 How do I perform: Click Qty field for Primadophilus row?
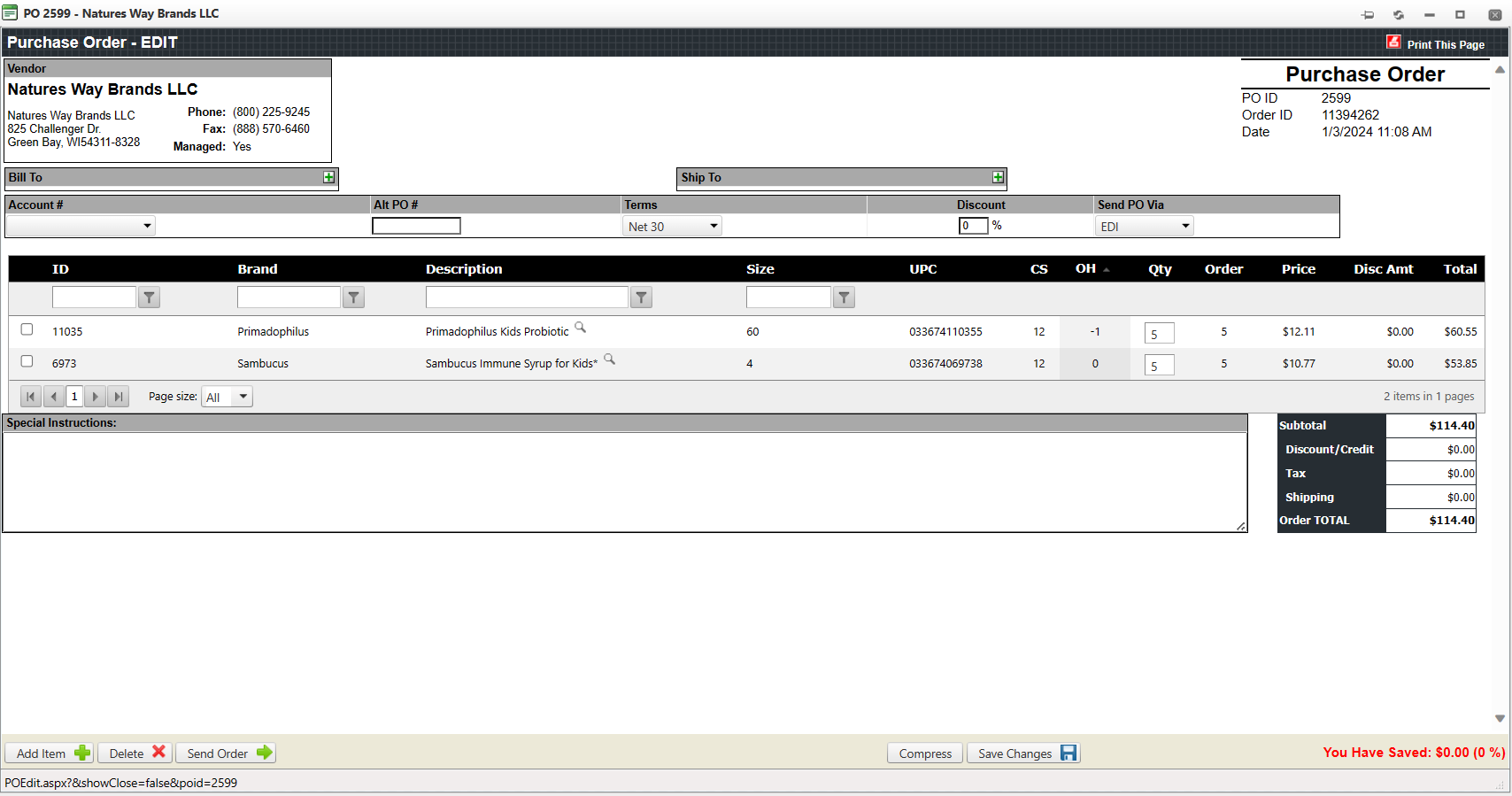[x=1160, y=333]
